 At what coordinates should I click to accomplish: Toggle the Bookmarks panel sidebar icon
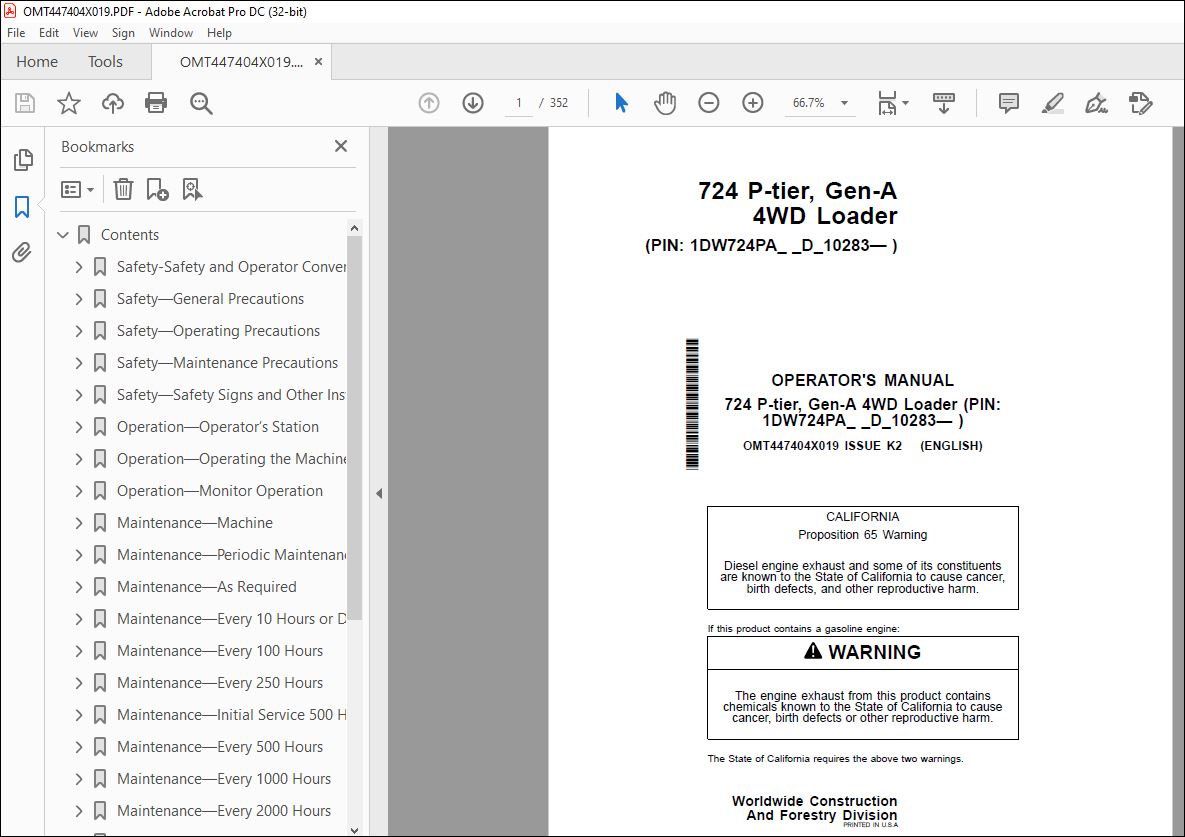tap(22, 206)
